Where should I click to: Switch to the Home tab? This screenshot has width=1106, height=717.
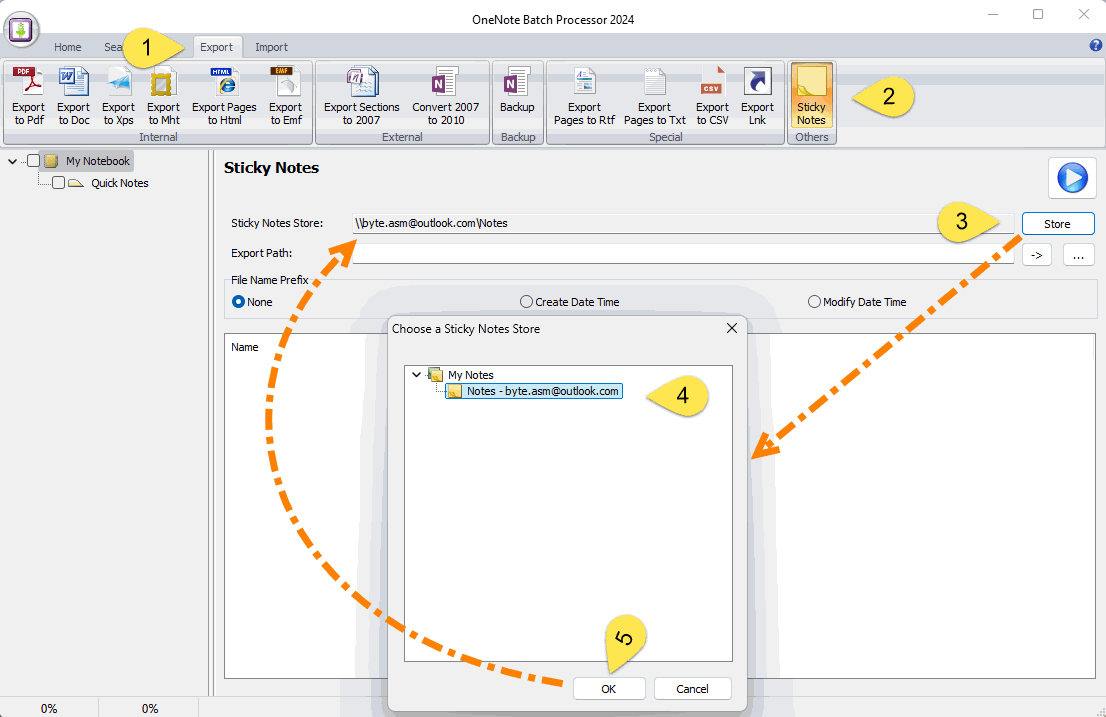[67, 46]
